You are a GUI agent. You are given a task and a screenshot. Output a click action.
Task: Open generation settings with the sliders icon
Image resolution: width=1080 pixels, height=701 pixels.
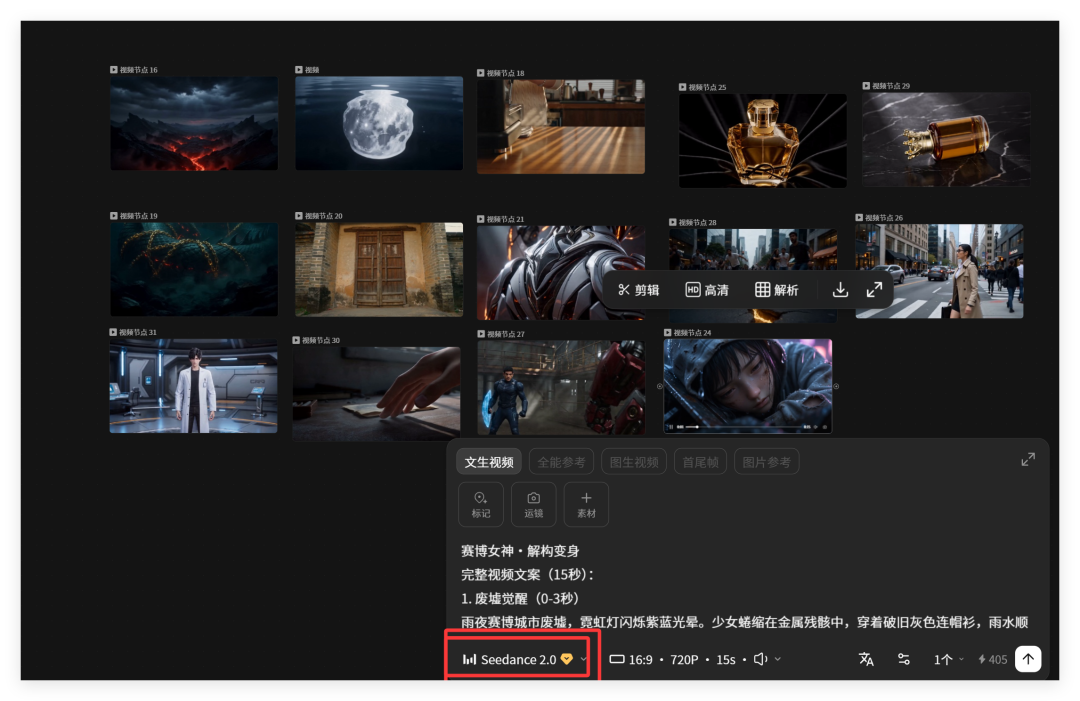tap(903, 659)
